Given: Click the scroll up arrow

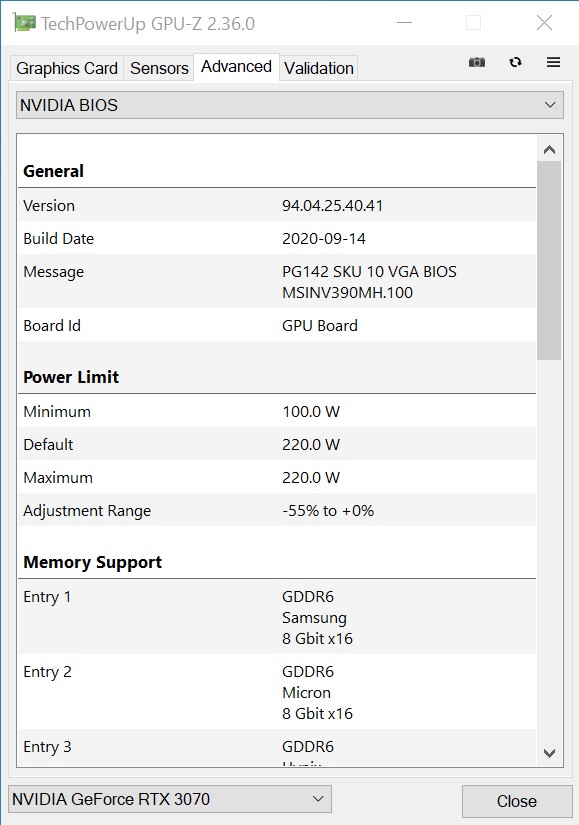Looking at the screenshot, I should click(549, 150).
